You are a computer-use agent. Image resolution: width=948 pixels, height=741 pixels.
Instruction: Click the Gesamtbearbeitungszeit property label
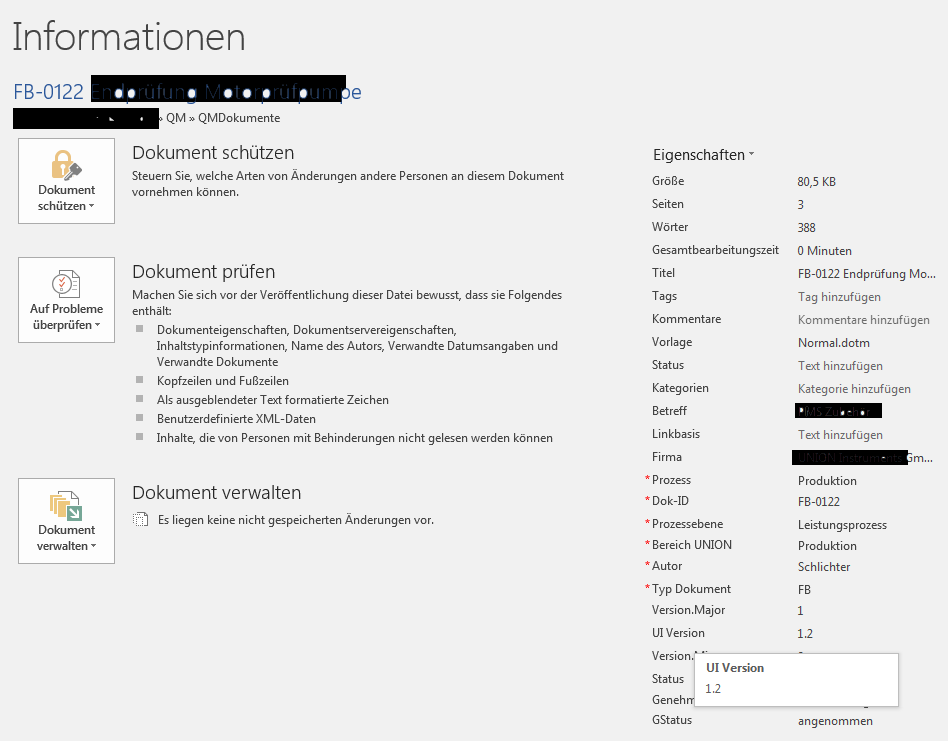(715, 250)
